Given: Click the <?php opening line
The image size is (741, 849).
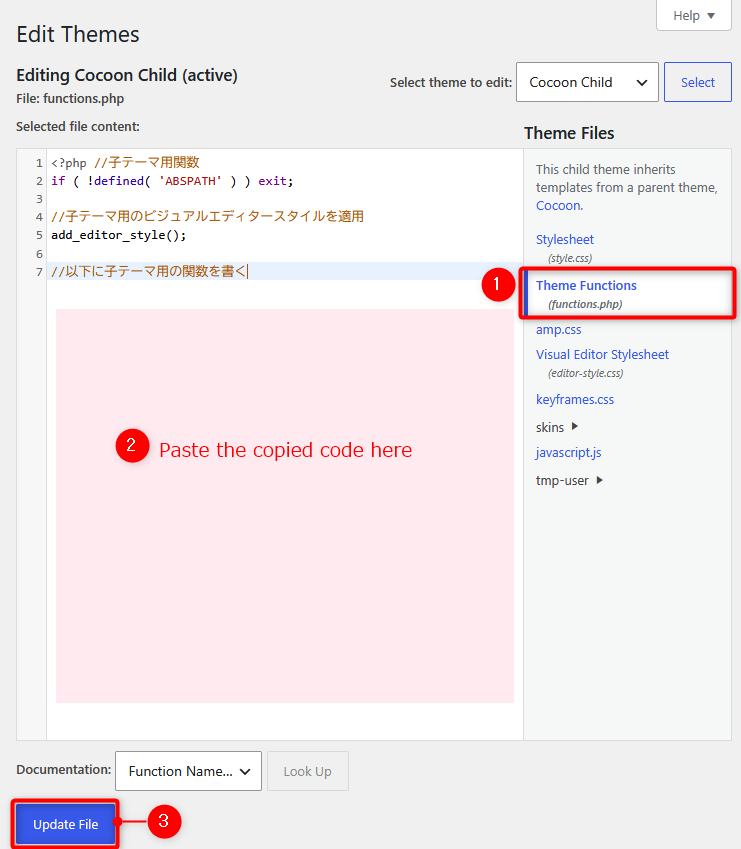Looking at the screenshot, I should pos(125,162).
